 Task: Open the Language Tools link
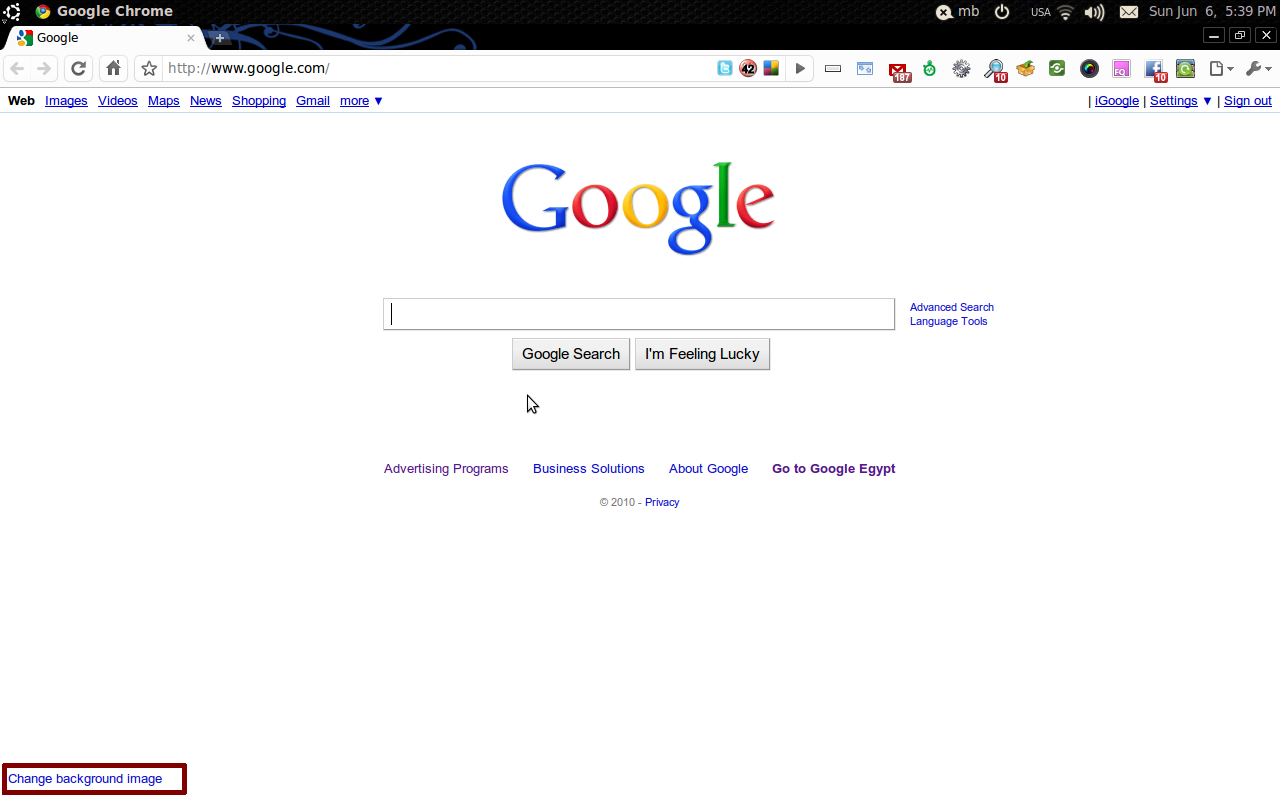(x=949, y=322)
